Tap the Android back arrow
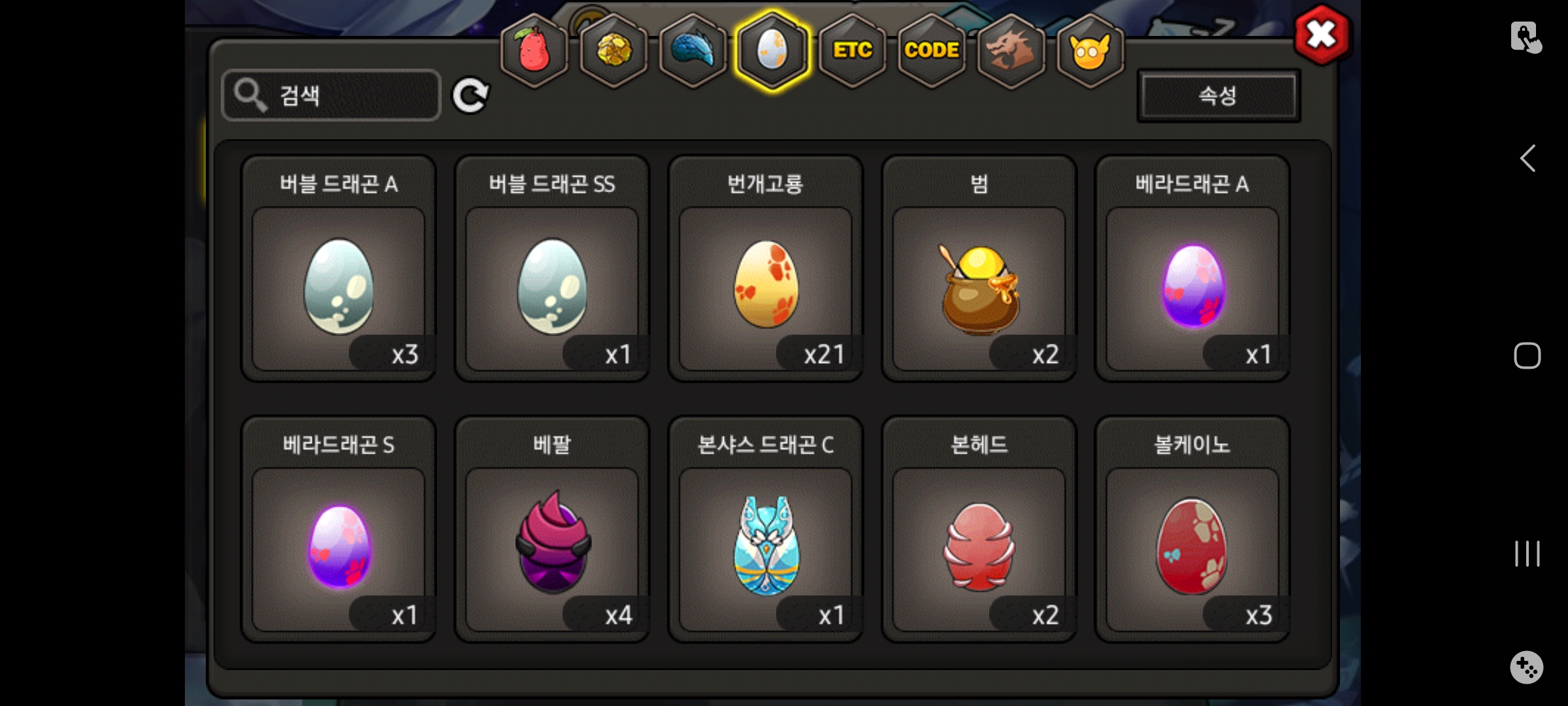The width and height of the screenshot is (1568, 706). point(1527,158)
